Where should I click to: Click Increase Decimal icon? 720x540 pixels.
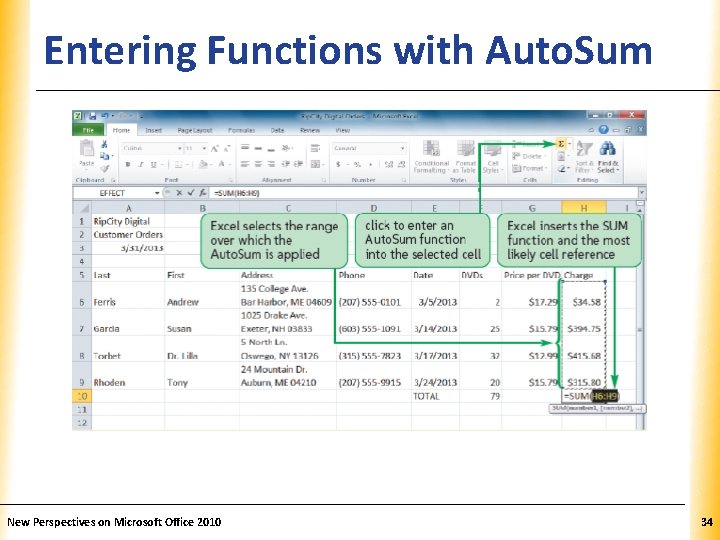click(388, 164)
